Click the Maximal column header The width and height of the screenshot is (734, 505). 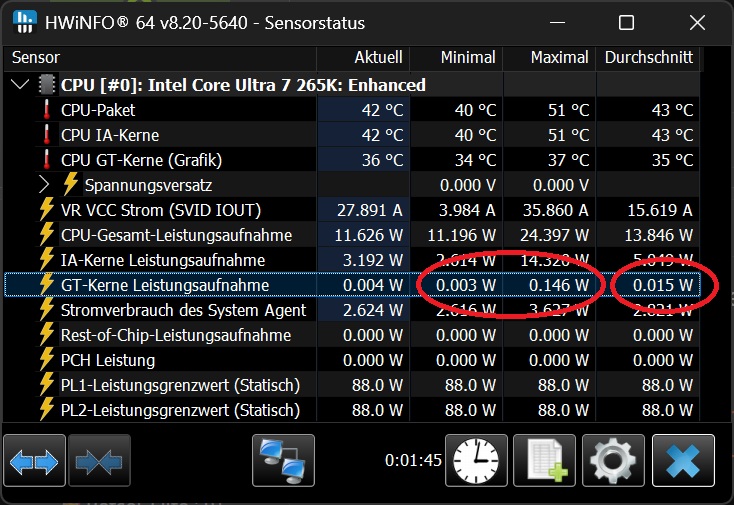[x=550, y=58]
